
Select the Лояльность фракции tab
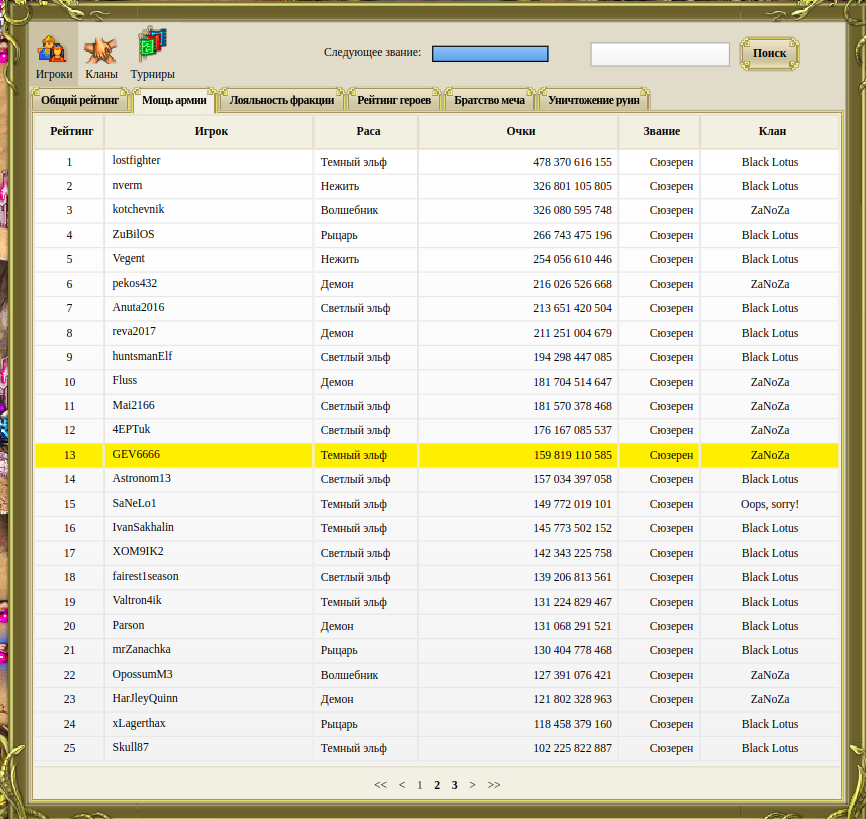(282, 100)
